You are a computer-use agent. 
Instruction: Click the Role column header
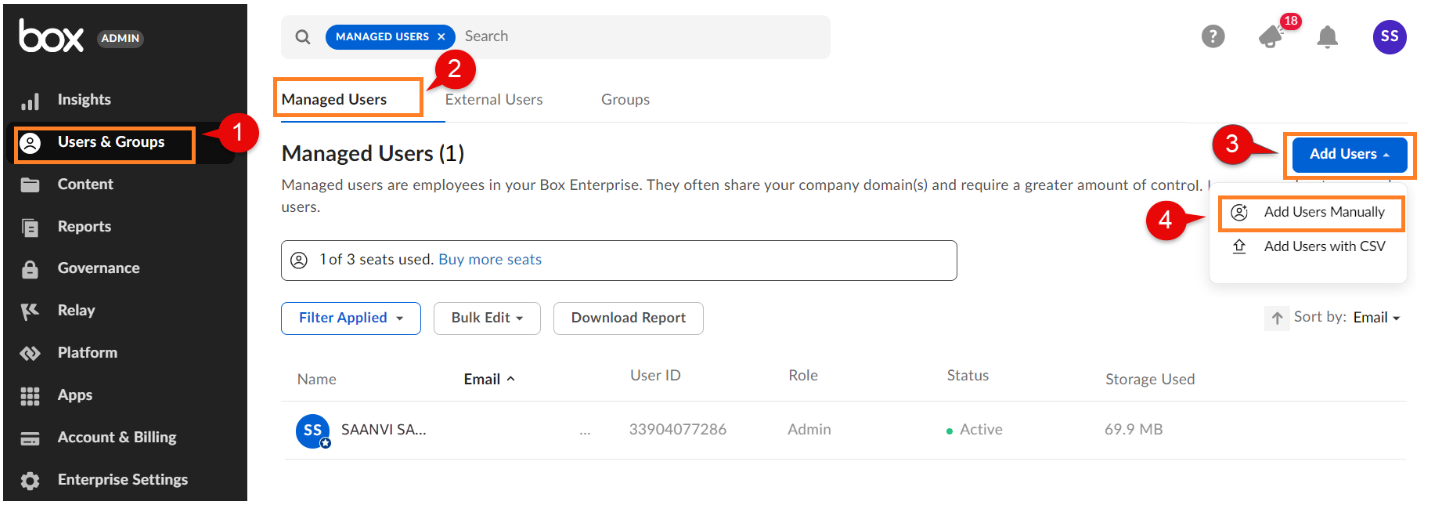[x=803, y=375]
